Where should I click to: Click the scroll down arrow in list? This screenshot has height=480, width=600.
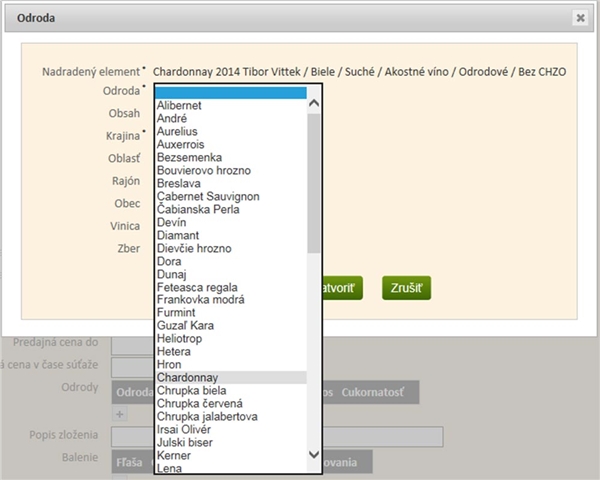point(314,455)
